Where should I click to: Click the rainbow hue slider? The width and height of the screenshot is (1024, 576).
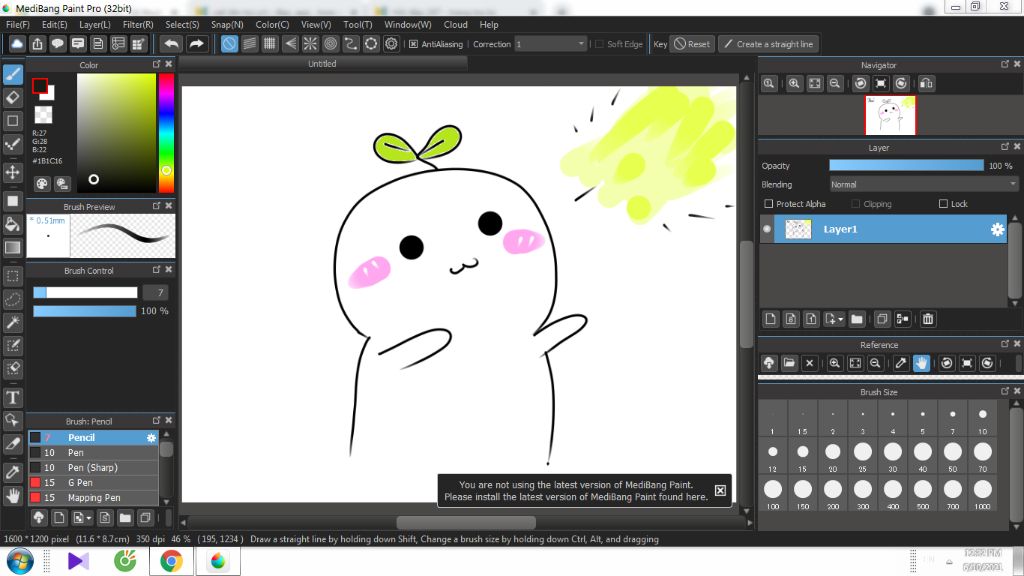coord(167,133)
